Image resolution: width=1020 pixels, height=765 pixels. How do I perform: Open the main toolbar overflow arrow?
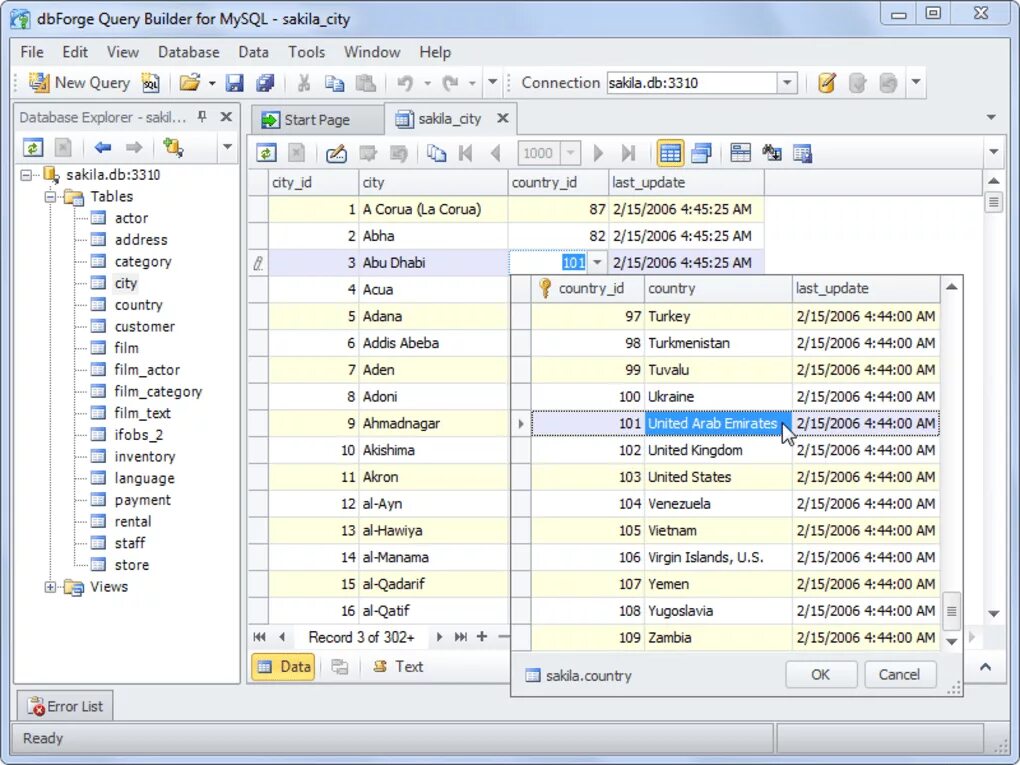916,82
